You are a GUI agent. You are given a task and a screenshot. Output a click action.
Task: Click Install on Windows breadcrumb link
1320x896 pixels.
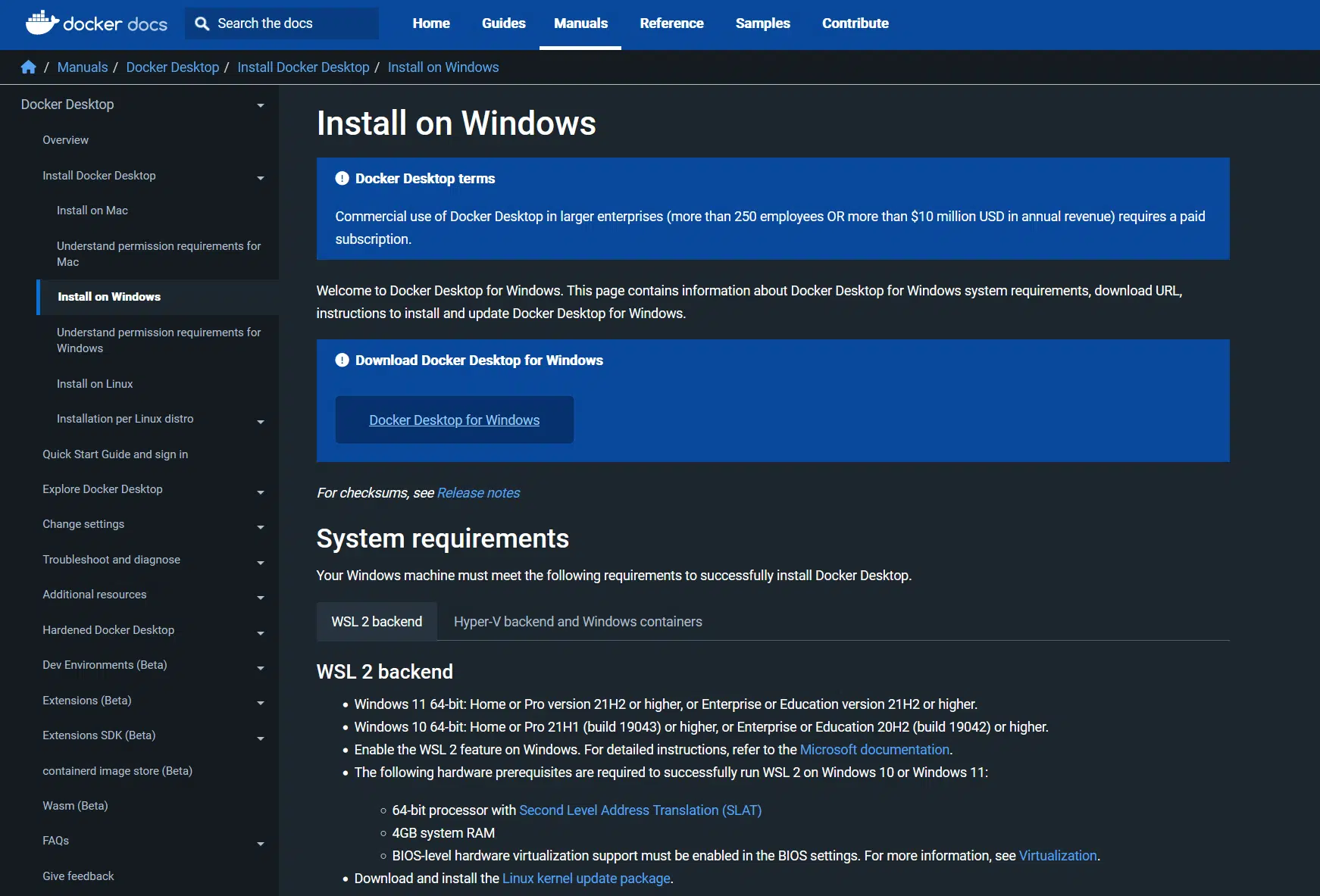443,67
